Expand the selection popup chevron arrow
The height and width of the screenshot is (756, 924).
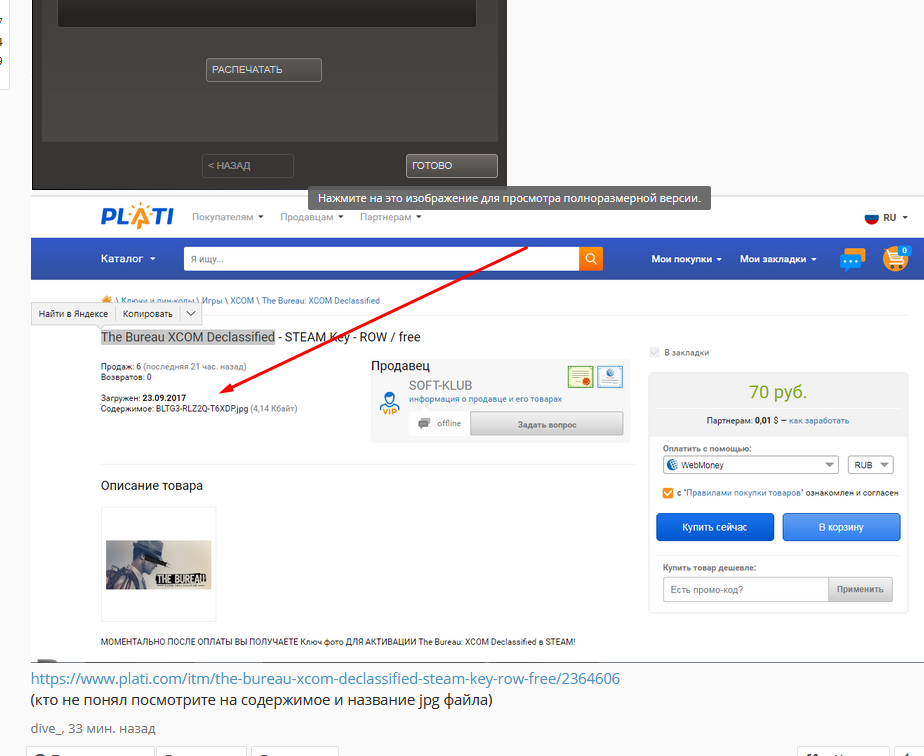pyautogui.click(x=191, y=313)
